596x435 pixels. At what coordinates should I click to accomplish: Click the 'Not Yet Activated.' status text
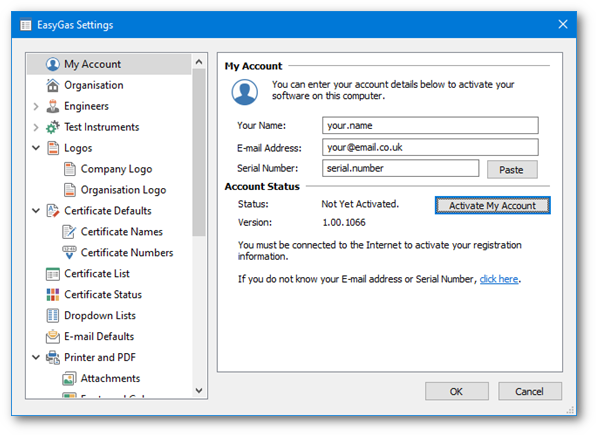pyautogui.click(x=360, y=204)
